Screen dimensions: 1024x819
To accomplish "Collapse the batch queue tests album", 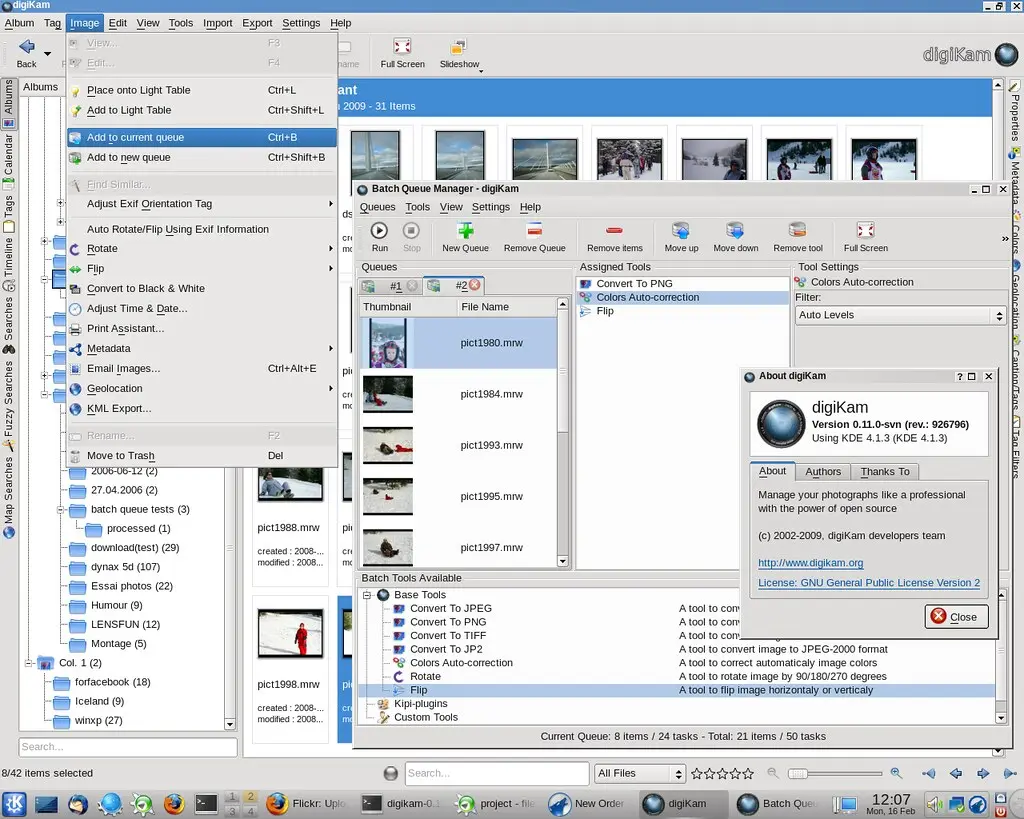I will (60, 509).
